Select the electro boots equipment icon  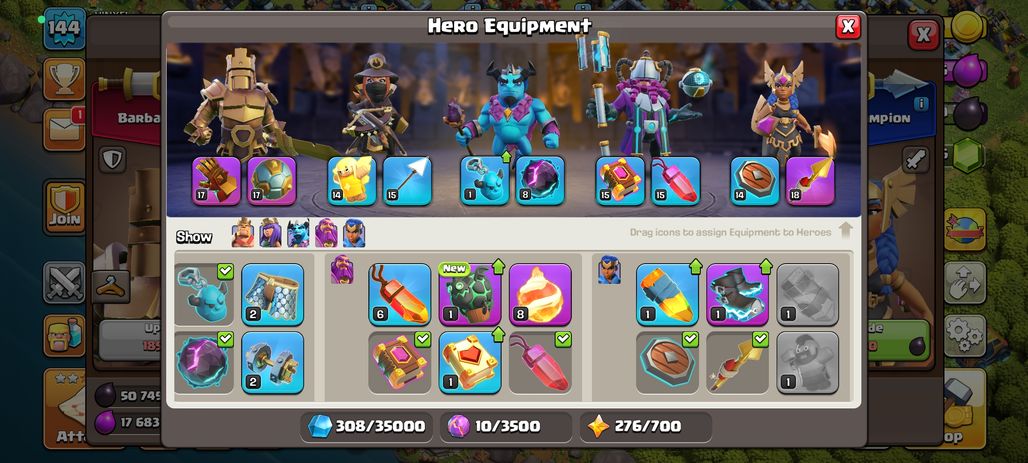(738, 294)
